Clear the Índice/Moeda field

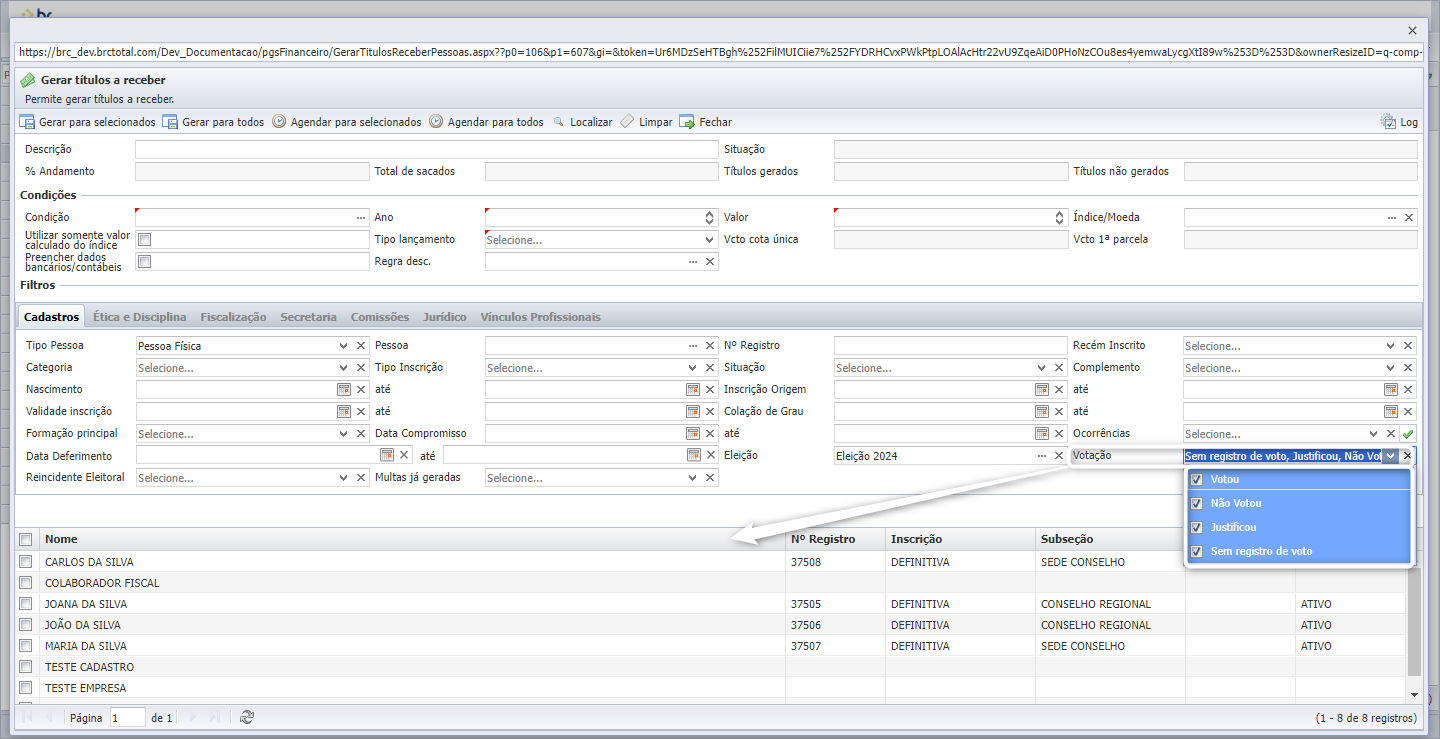click(x=1409, y=217)
